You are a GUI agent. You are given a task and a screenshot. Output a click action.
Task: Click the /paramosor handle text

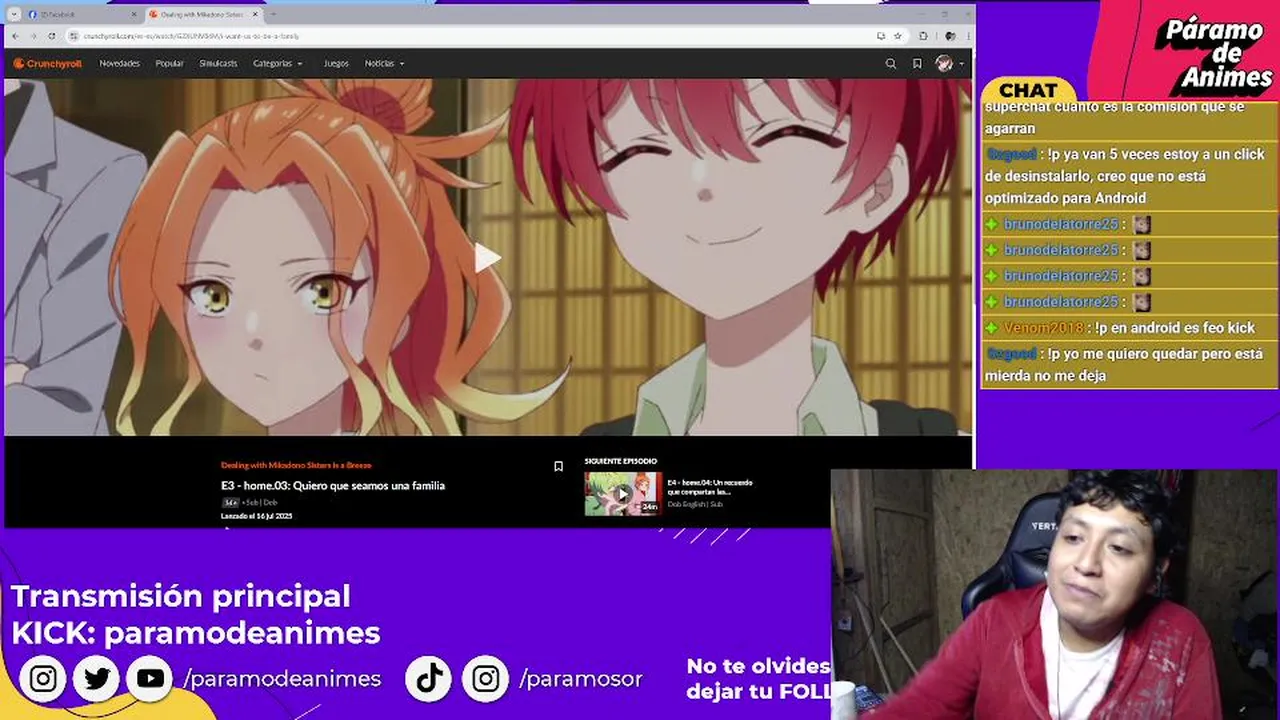pyautogui.click(x=581, y=679)
